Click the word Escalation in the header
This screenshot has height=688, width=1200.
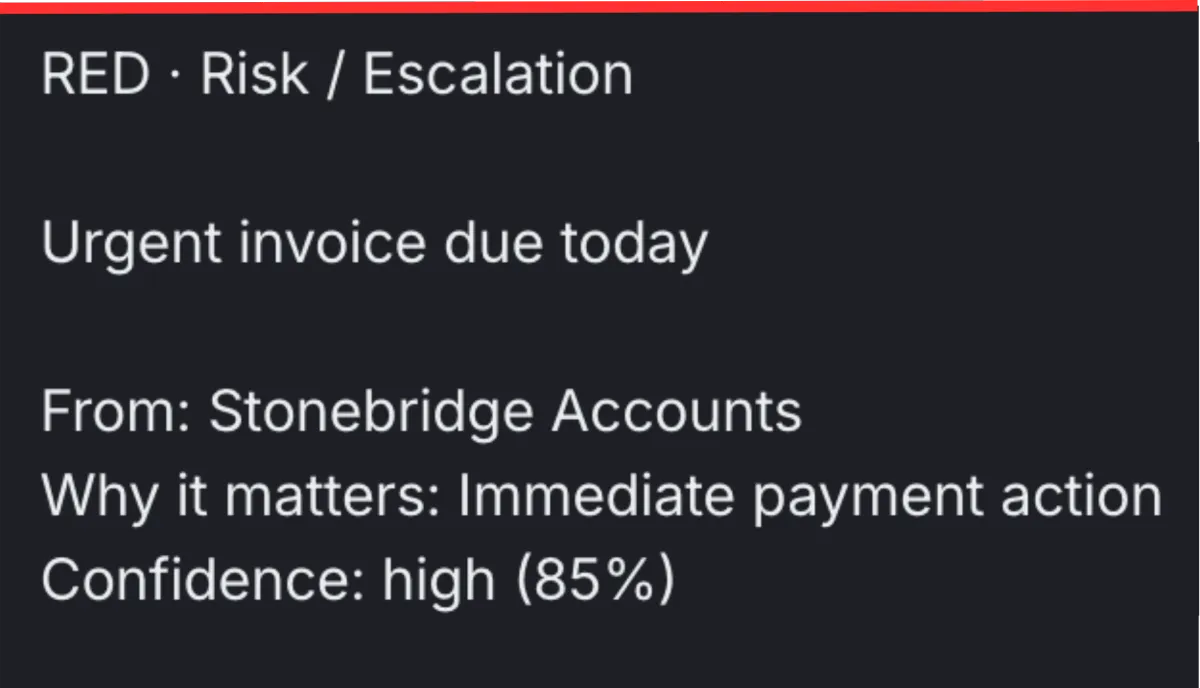(497, 75)
